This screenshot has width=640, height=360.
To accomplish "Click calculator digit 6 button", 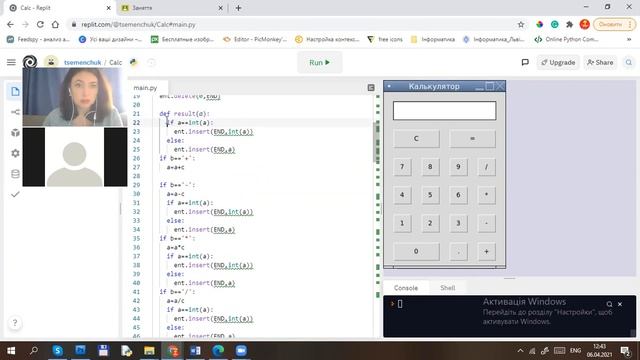I will pos(458,195).
